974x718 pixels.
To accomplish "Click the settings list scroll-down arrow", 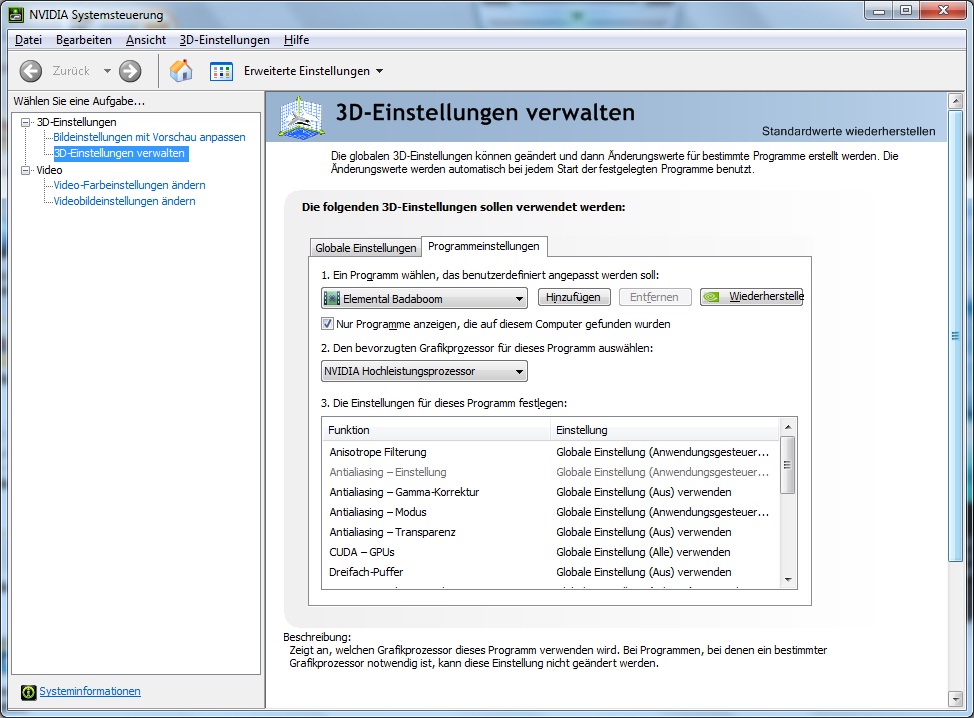I will point(788,579).
